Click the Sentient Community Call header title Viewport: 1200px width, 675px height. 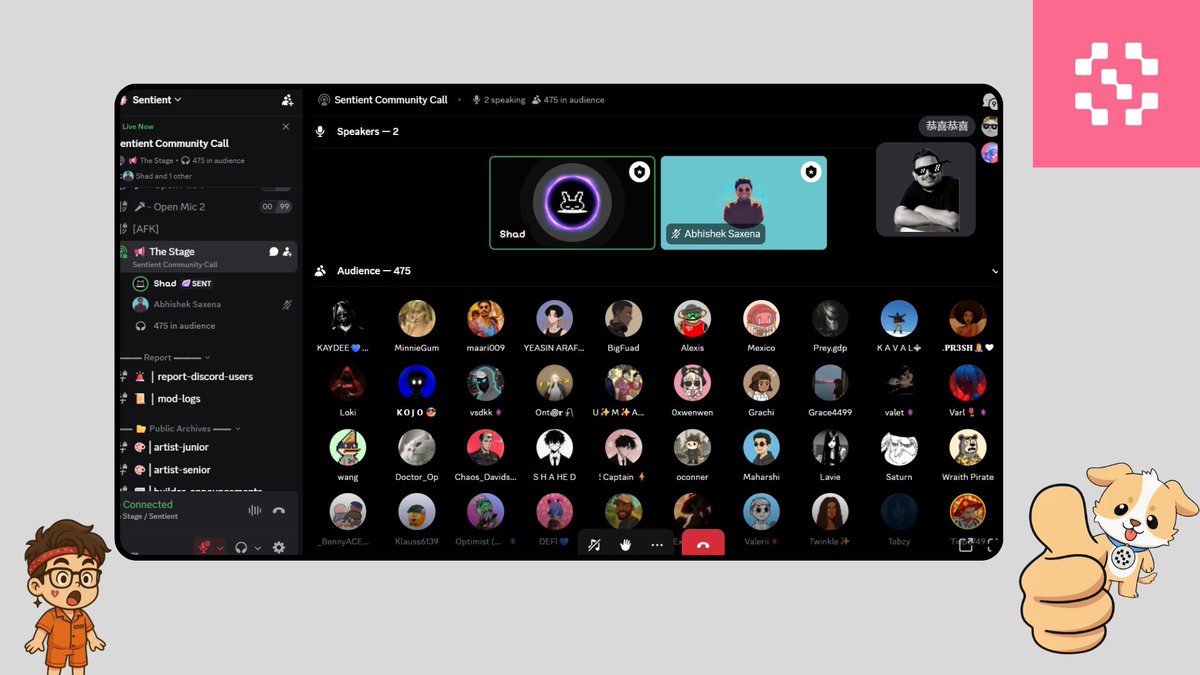point(390,100)
